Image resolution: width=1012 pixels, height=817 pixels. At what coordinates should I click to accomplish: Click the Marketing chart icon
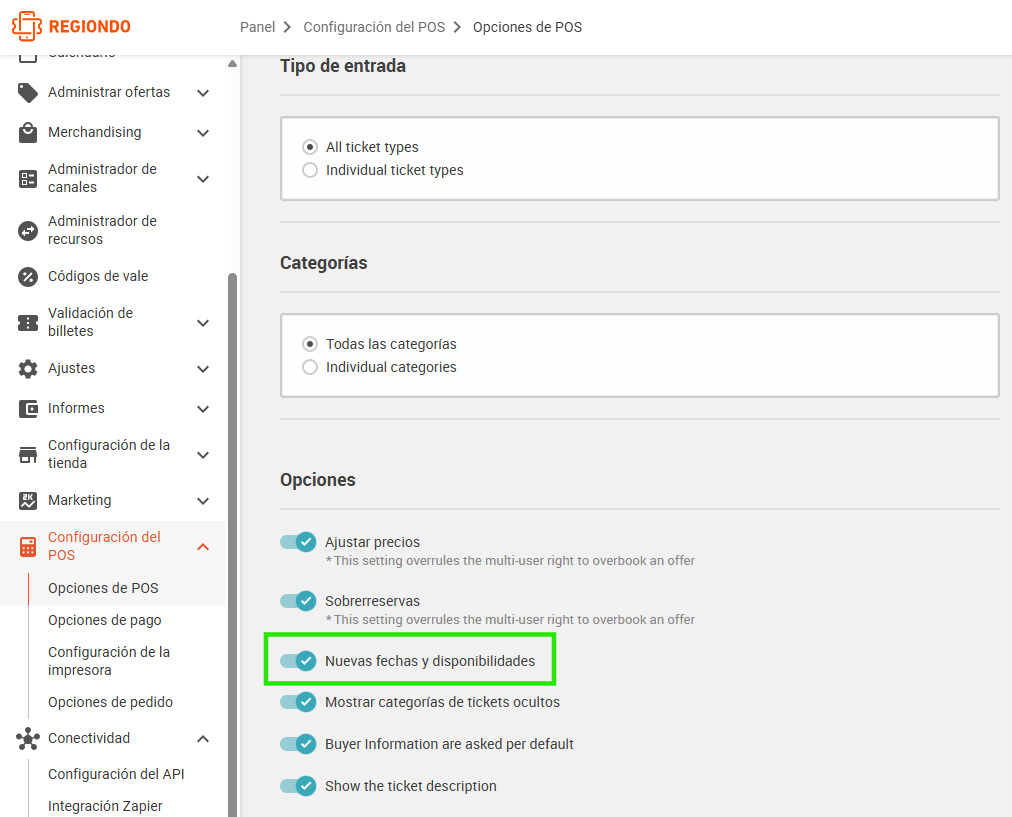pos(28,501)
